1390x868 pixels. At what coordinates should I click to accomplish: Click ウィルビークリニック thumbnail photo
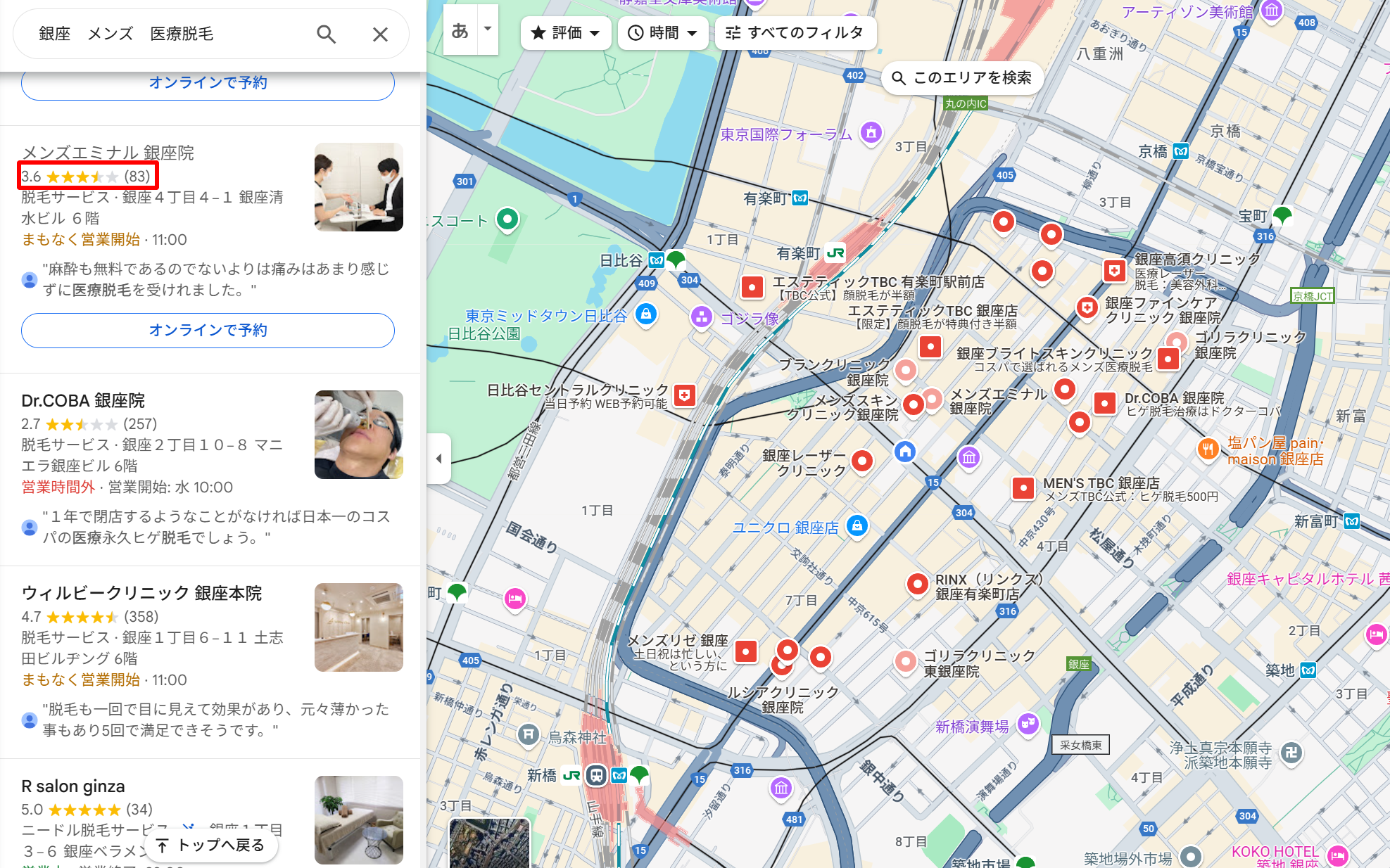(359, 627)
